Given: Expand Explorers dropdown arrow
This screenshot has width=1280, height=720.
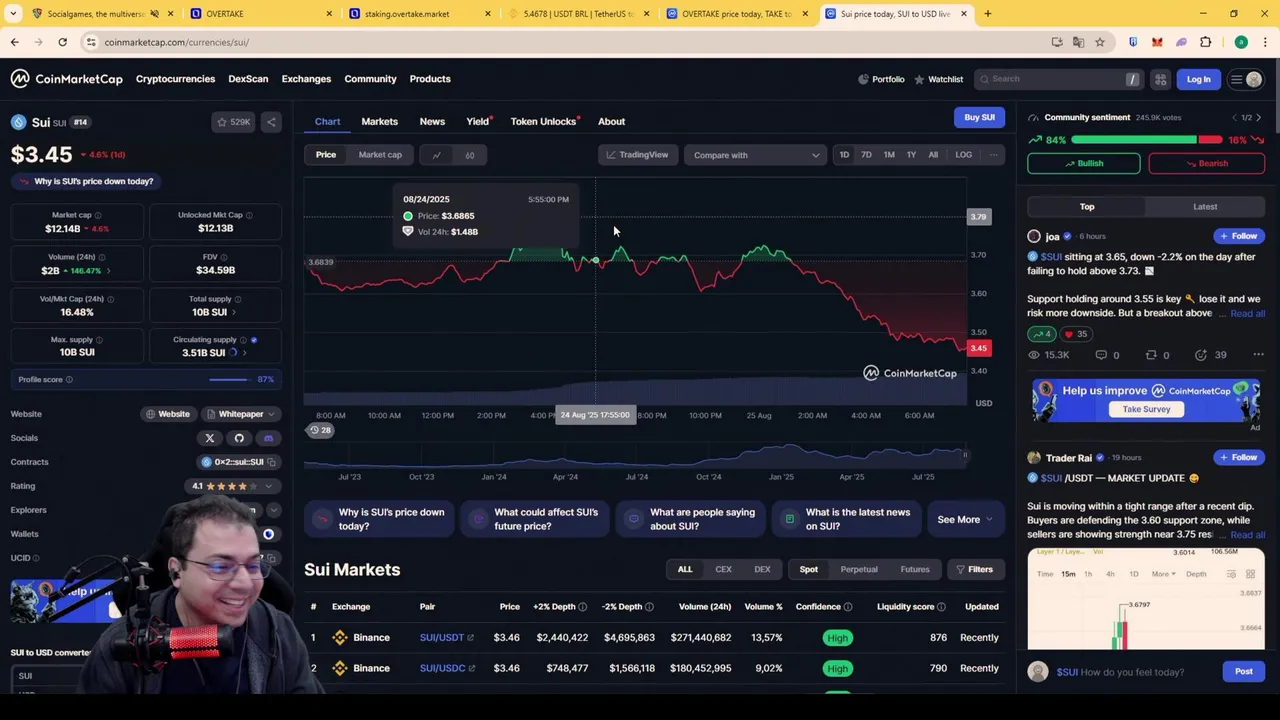Looking at the screenshot, I should (x=273, y=510).
